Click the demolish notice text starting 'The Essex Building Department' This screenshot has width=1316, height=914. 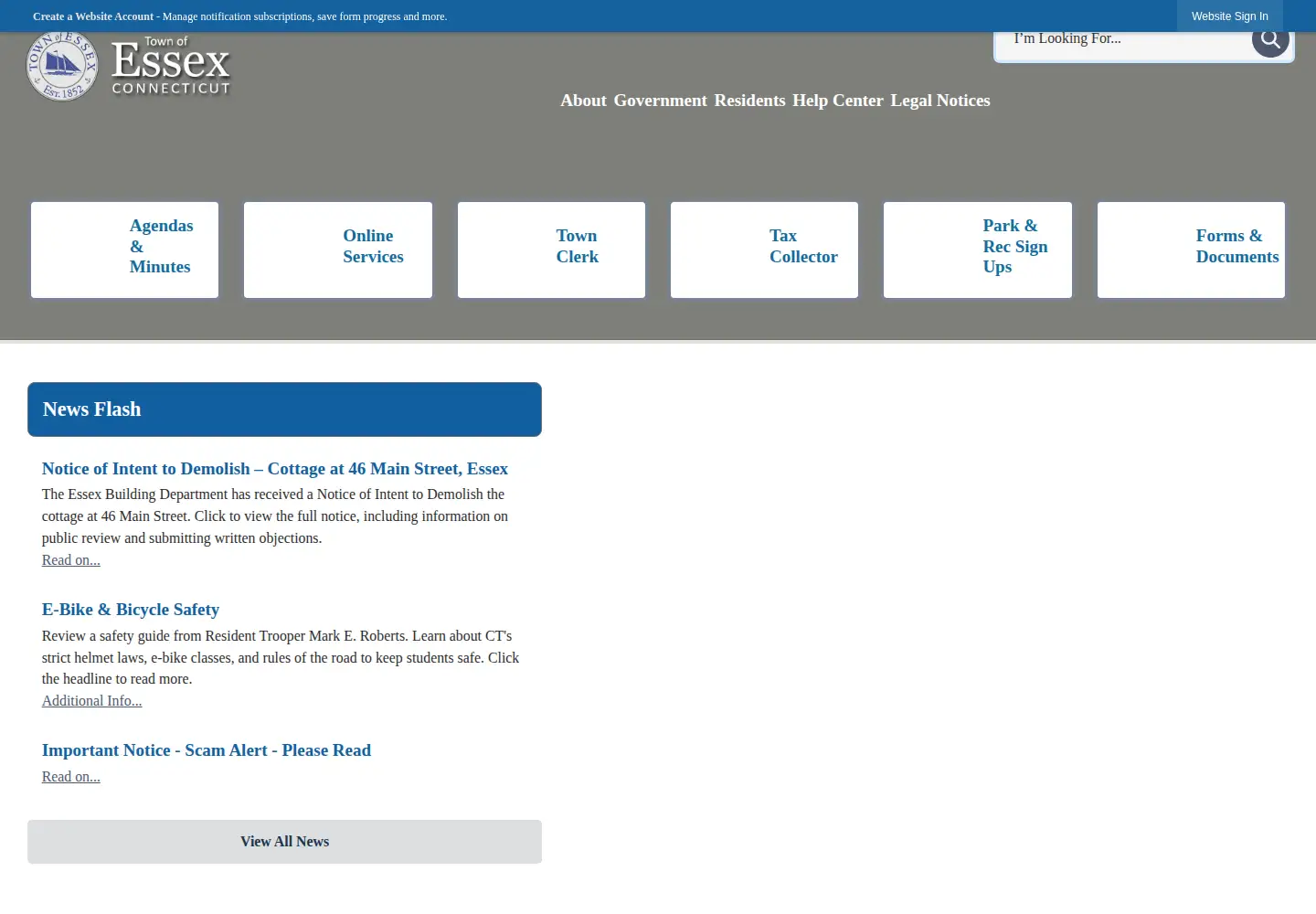click(275, 516)
